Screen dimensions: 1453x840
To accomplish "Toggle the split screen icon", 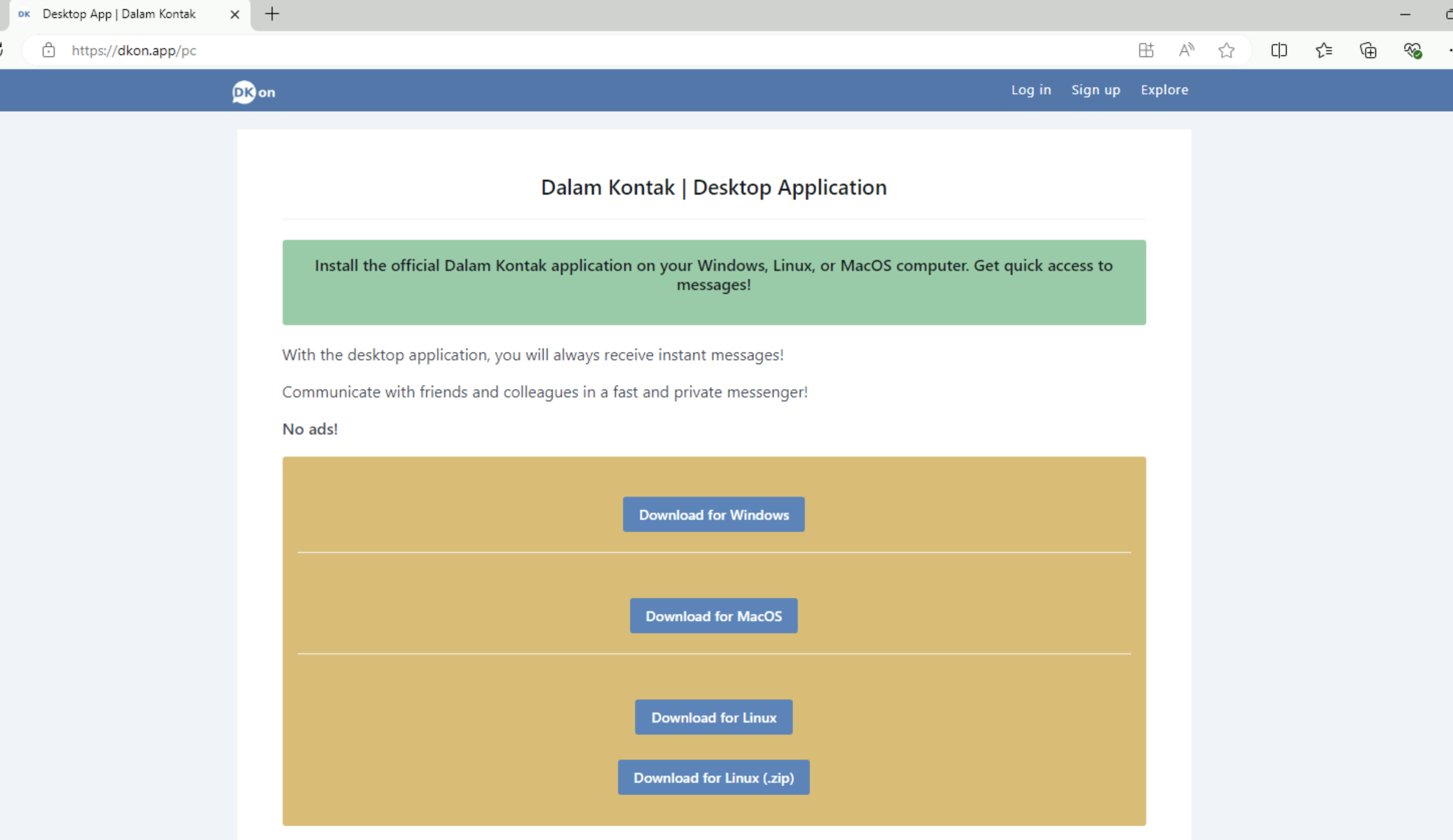I will pyautogui.click(x=1279, y=50).
